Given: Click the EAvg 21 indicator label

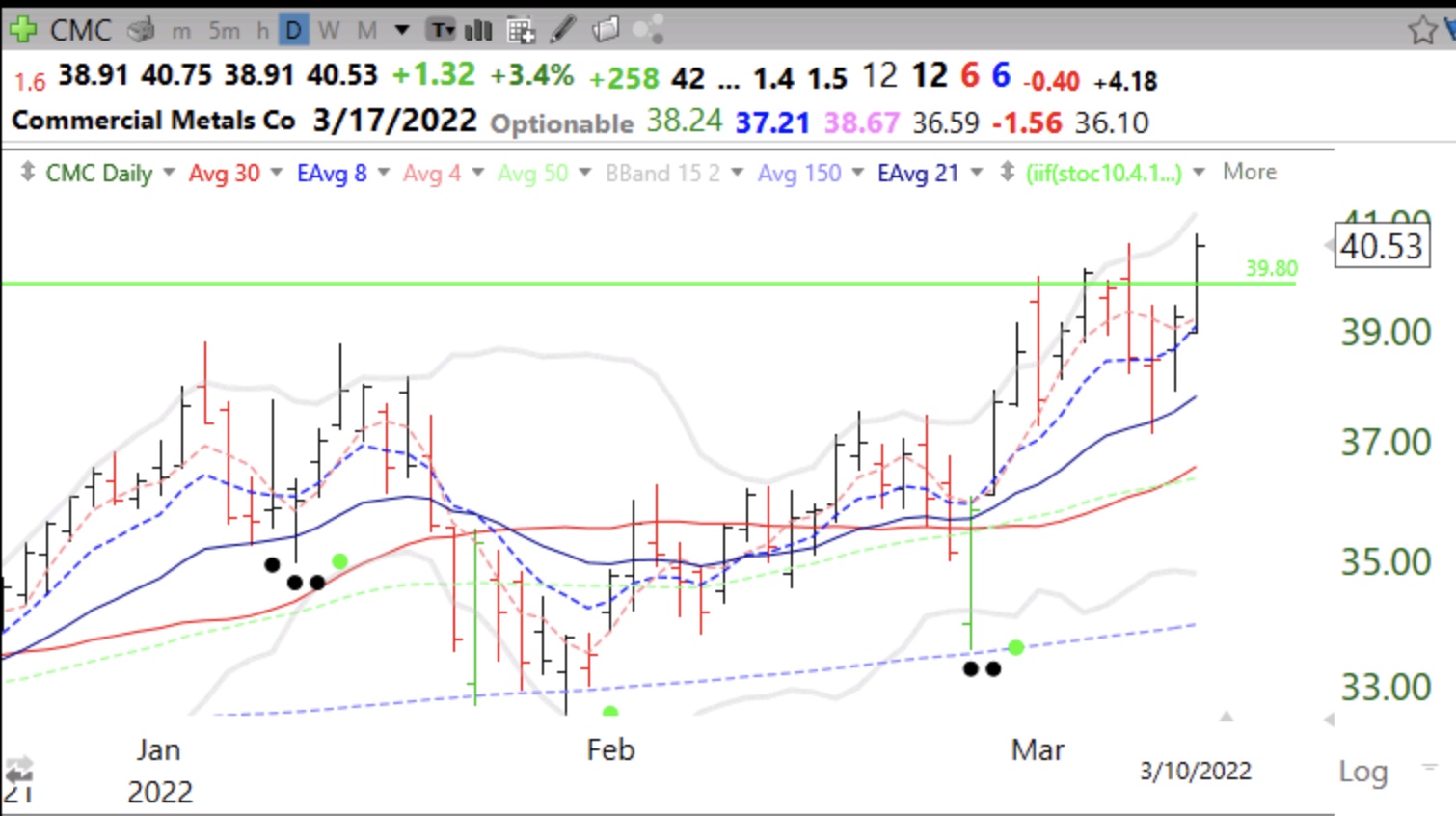Looking at the screenshot, I should [x=918, y=174].
